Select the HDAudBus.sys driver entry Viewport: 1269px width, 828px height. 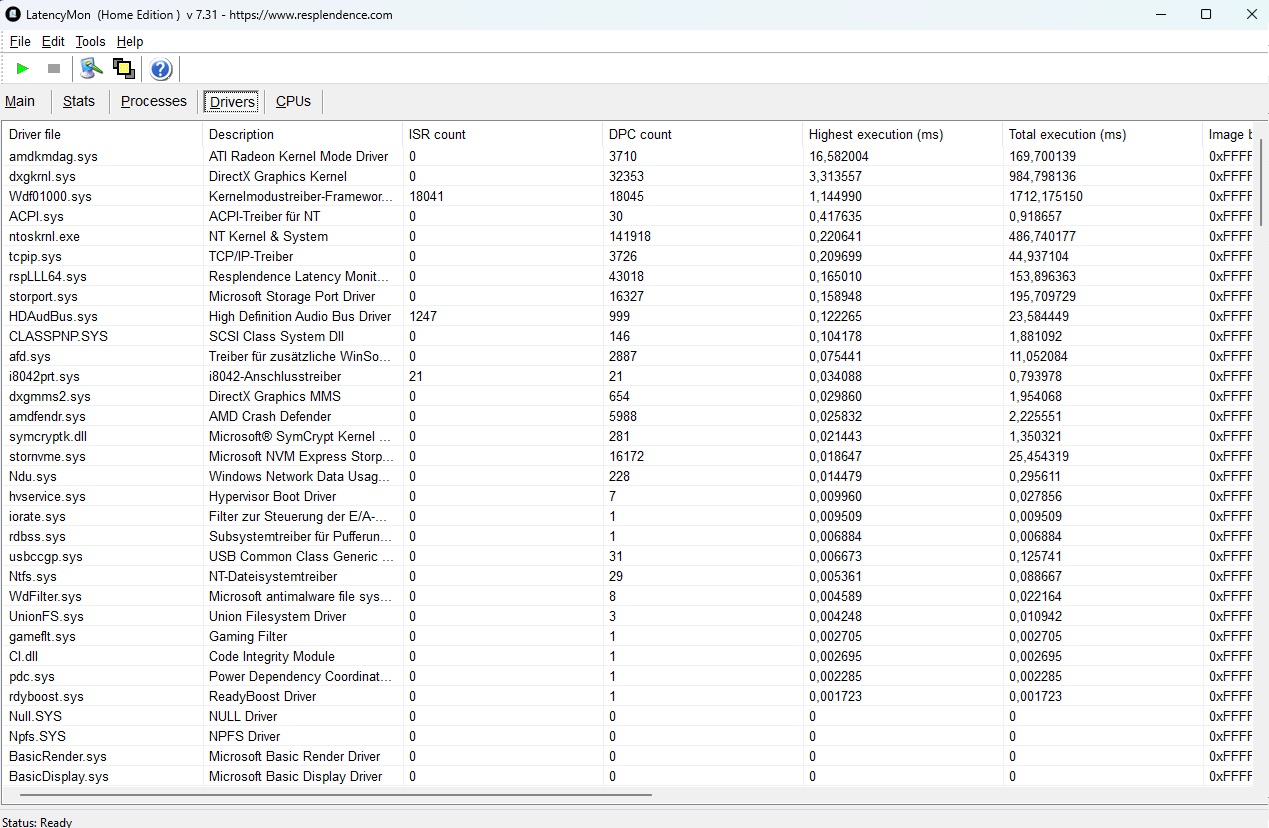(54, 316)
